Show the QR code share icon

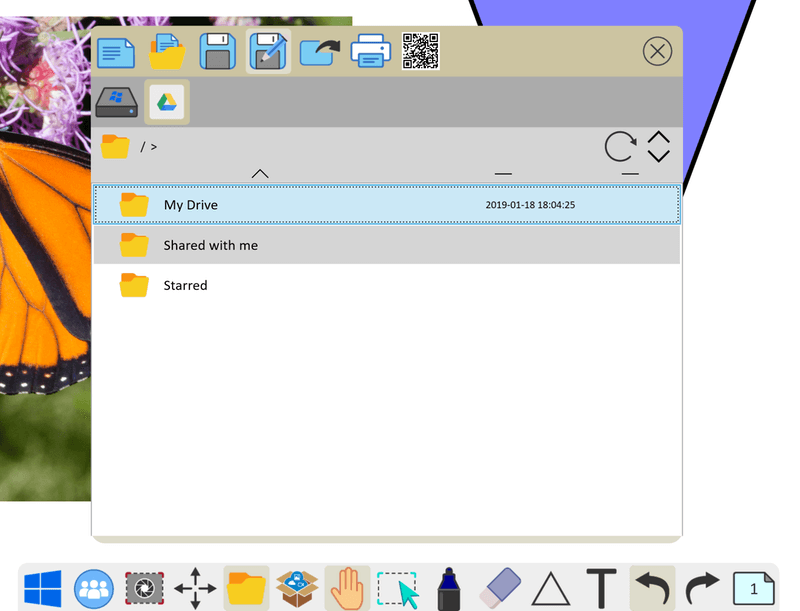[420, 51]
